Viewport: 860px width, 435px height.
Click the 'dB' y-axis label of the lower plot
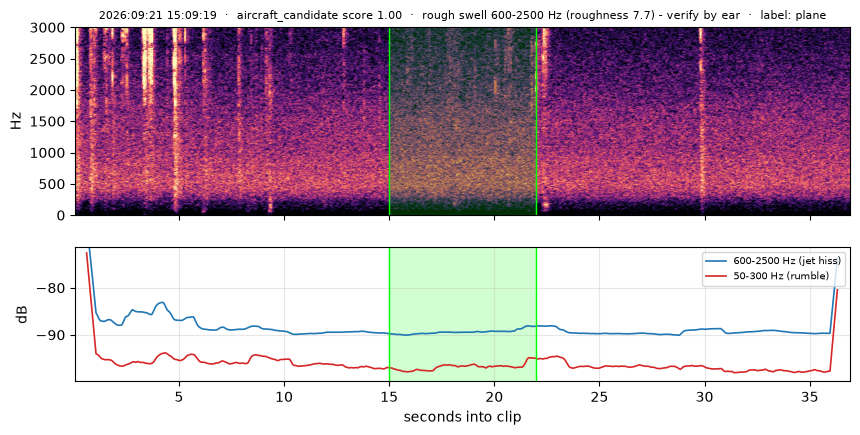(22, 314)
